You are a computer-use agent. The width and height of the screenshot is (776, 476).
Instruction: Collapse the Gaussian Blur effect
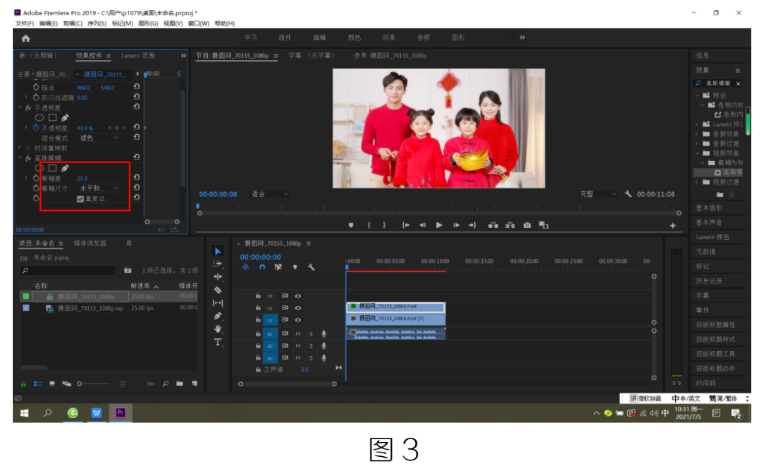click(20, 158)
